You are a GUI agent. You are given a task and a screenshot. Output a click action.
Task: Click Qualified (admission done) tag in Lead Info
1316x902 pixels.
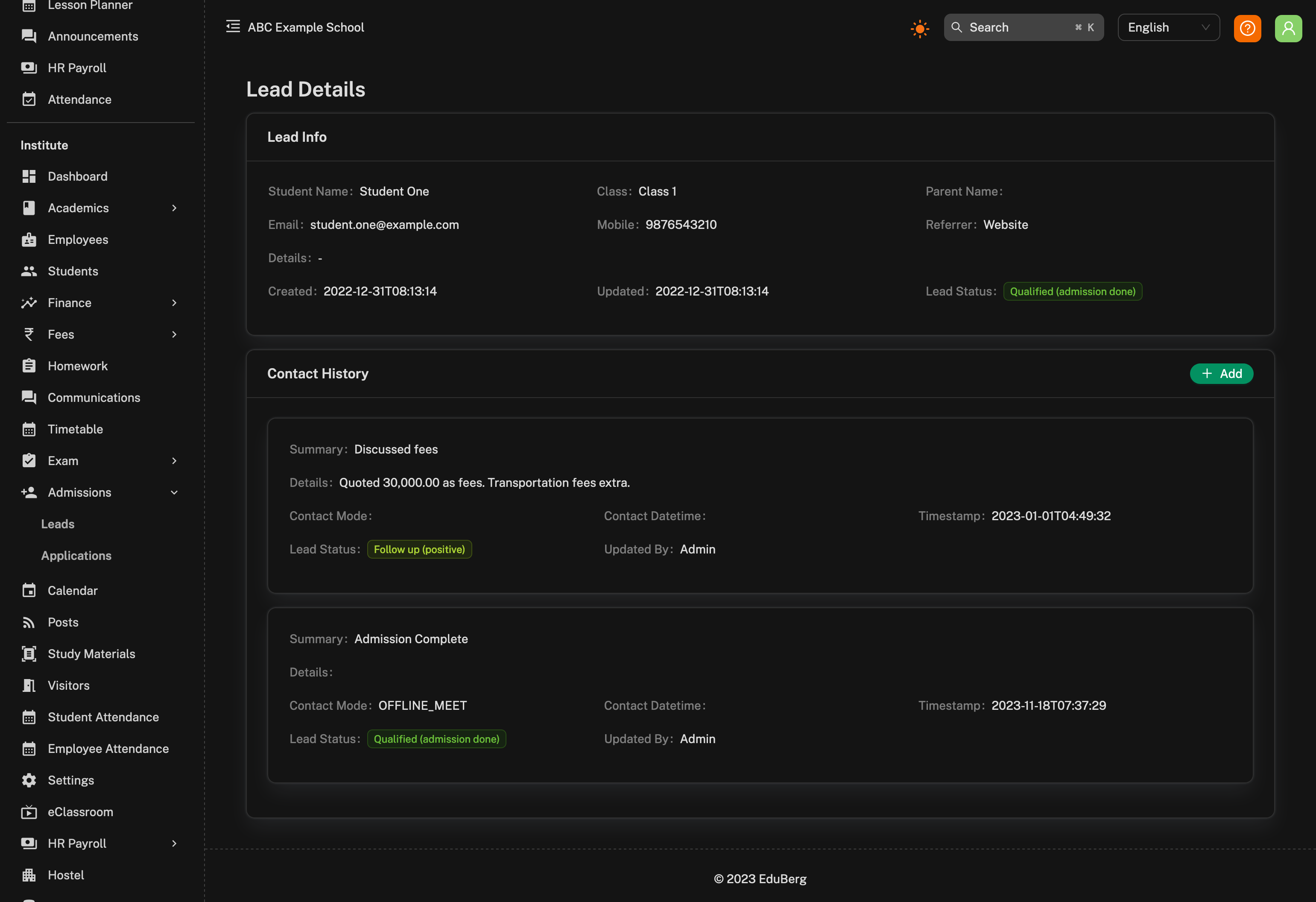click(1073, 291)
